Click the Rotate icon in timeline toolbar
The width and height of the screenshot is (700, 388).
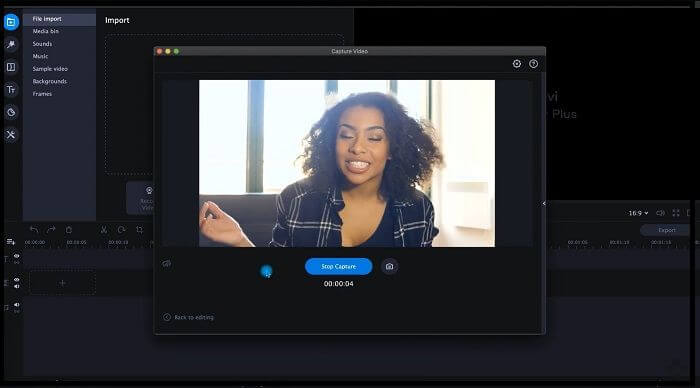(x=121, y=229)
